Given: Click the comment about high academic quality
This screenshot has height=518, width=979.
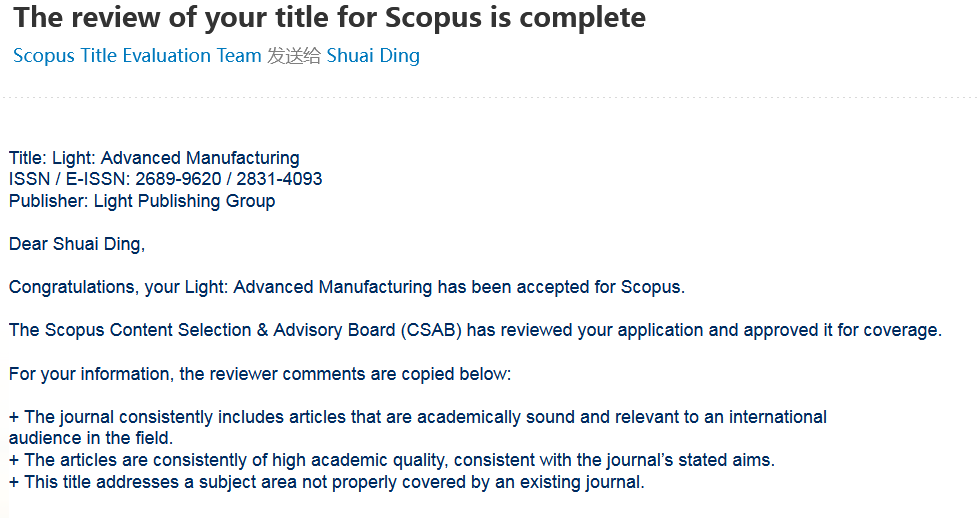Looking at the screenshot, I should (392, 460).
